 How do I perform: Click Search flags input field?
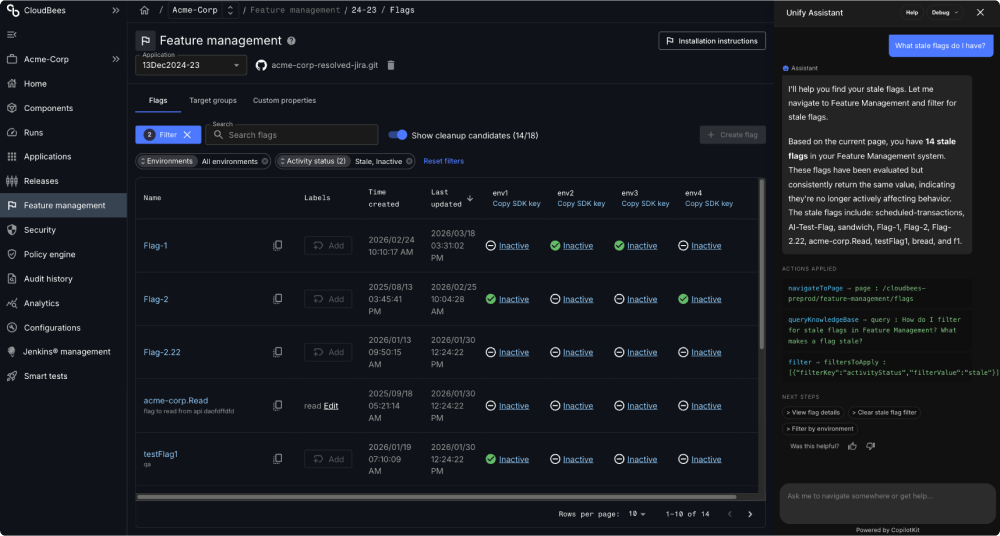[x=291, y=135]
